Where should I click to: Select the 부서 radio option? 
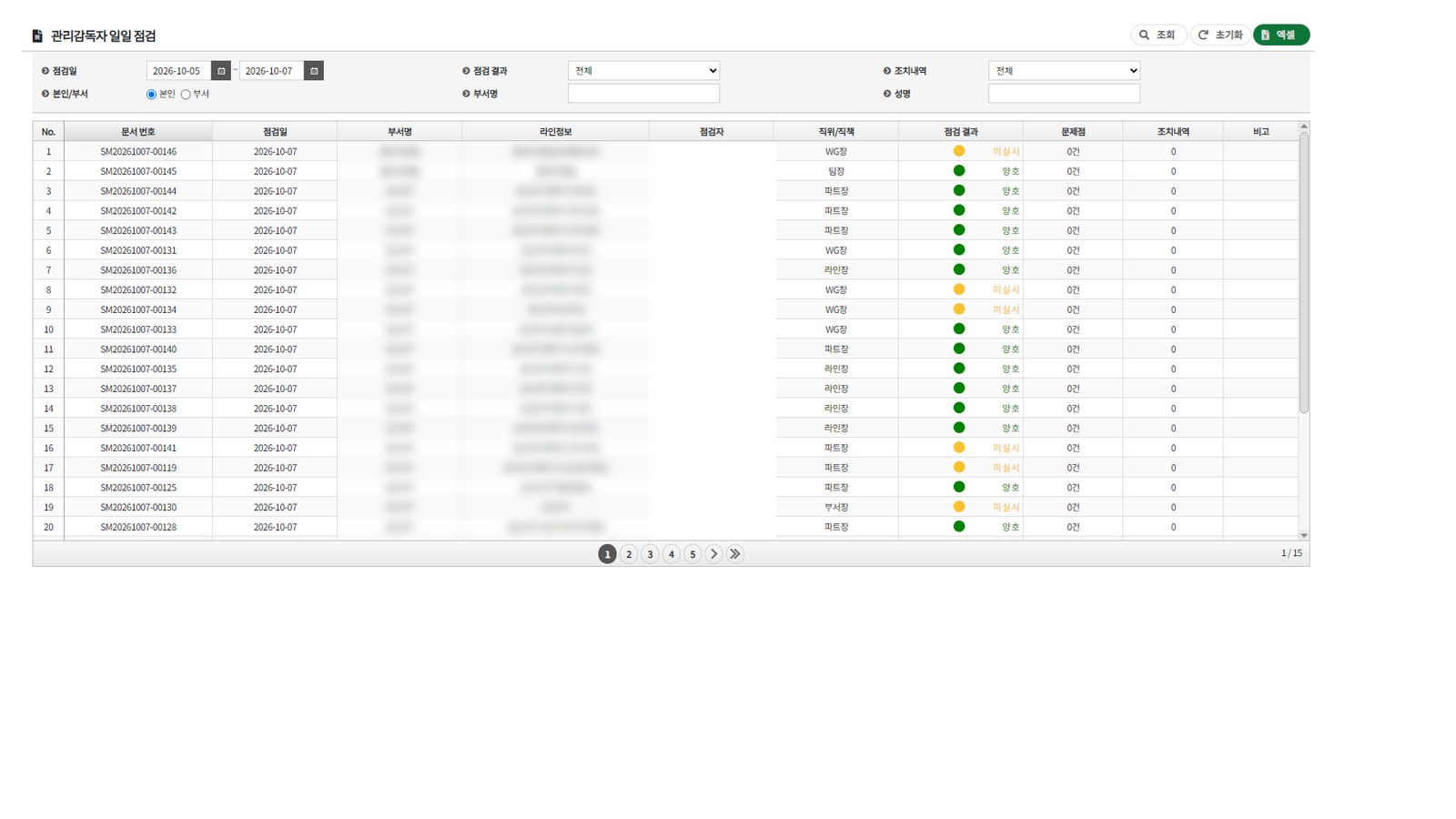click(186, 95)
